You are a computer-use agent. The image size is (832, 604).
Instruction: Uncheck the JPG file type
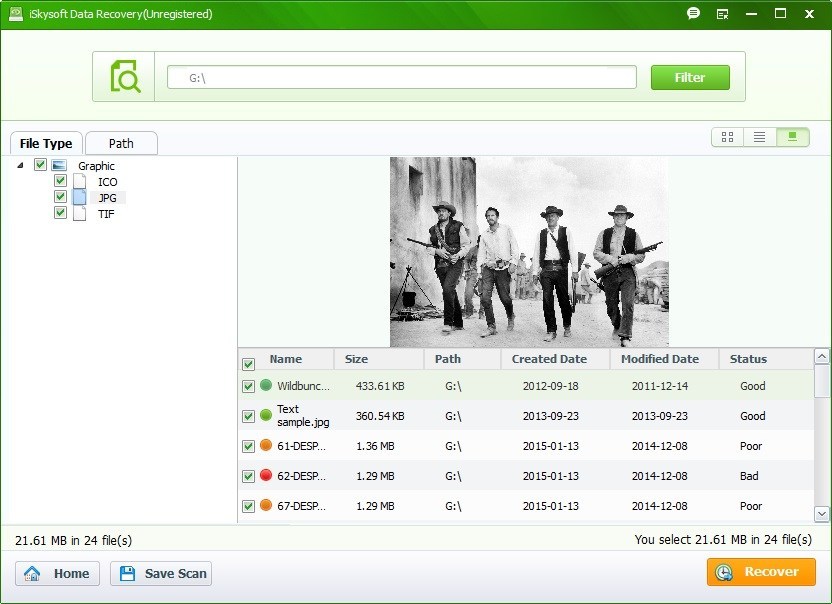(60, 197)
